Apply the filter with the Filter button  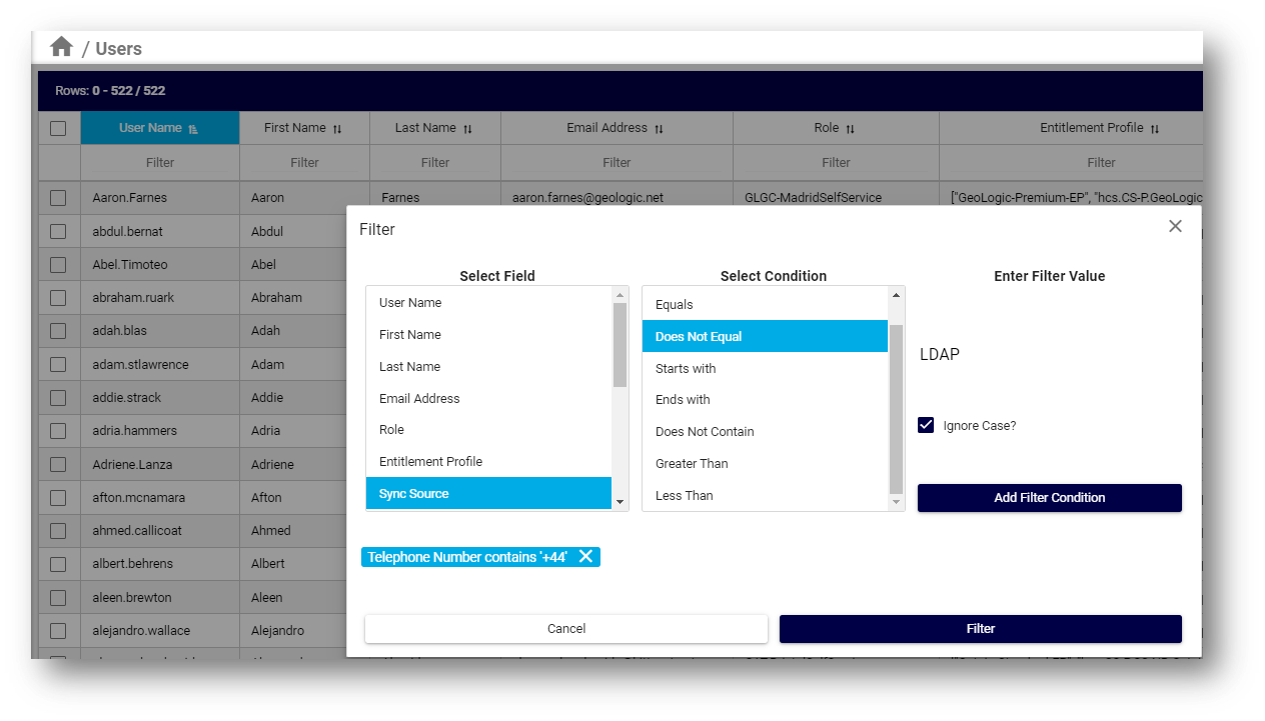980,628
